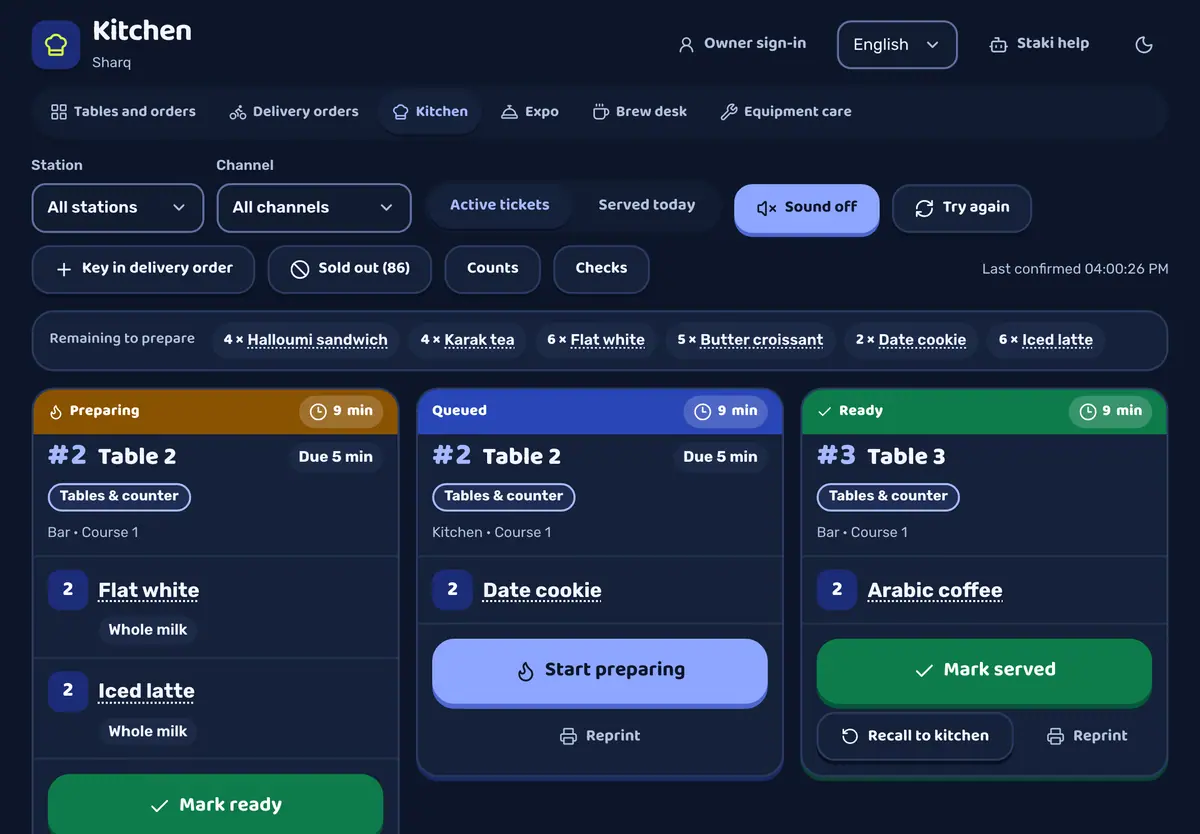Open the Brew desk tab
Viewport: 1200px width, 834px height.
pyautogui.click(x=640, y=112)
